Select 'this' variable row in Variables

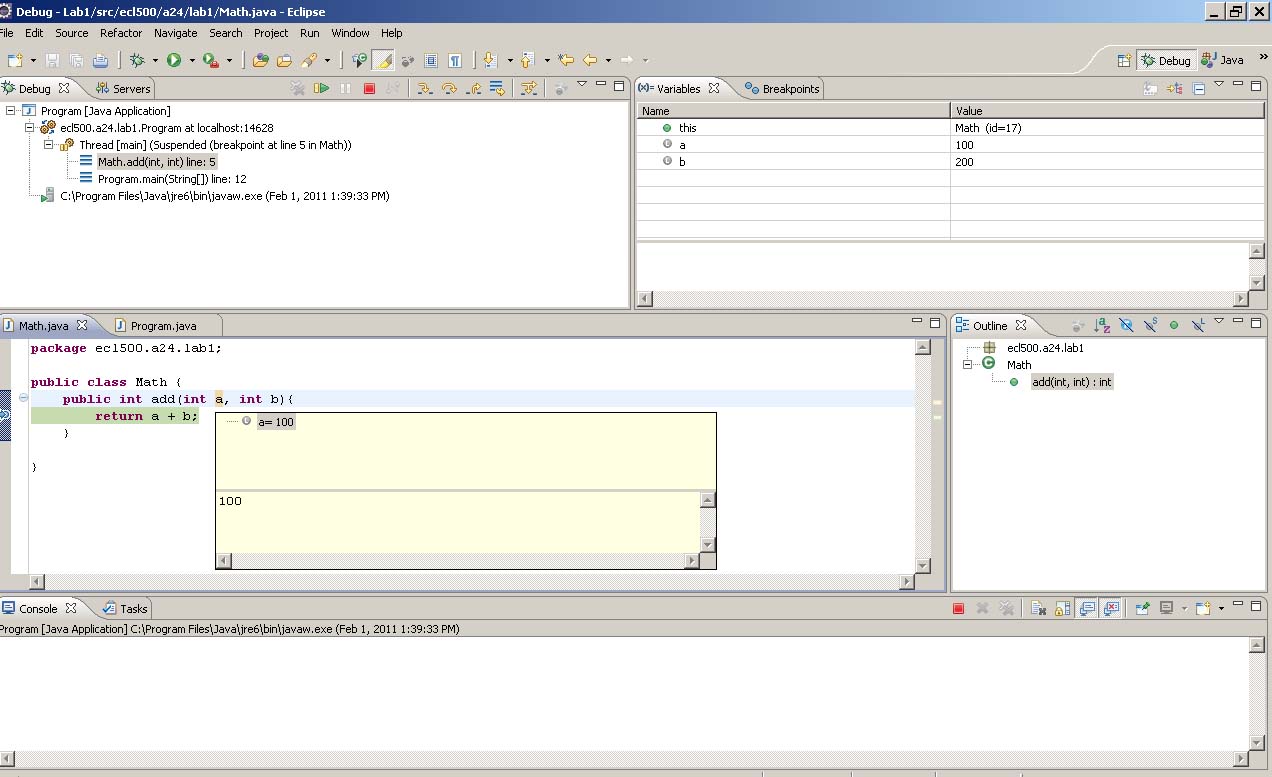[x=950, y=128]
